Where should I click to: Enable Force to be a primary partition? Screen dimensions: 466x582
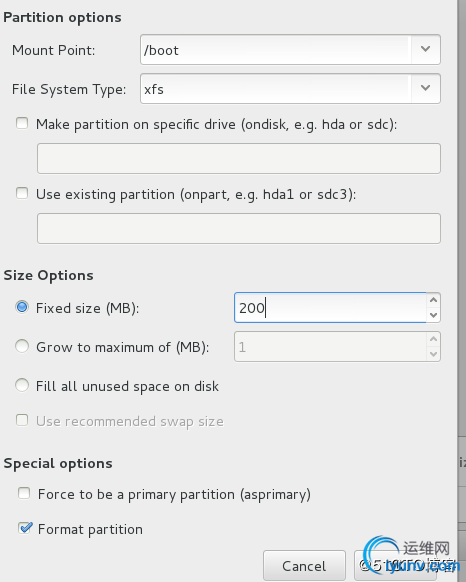[x=24, y=494]
